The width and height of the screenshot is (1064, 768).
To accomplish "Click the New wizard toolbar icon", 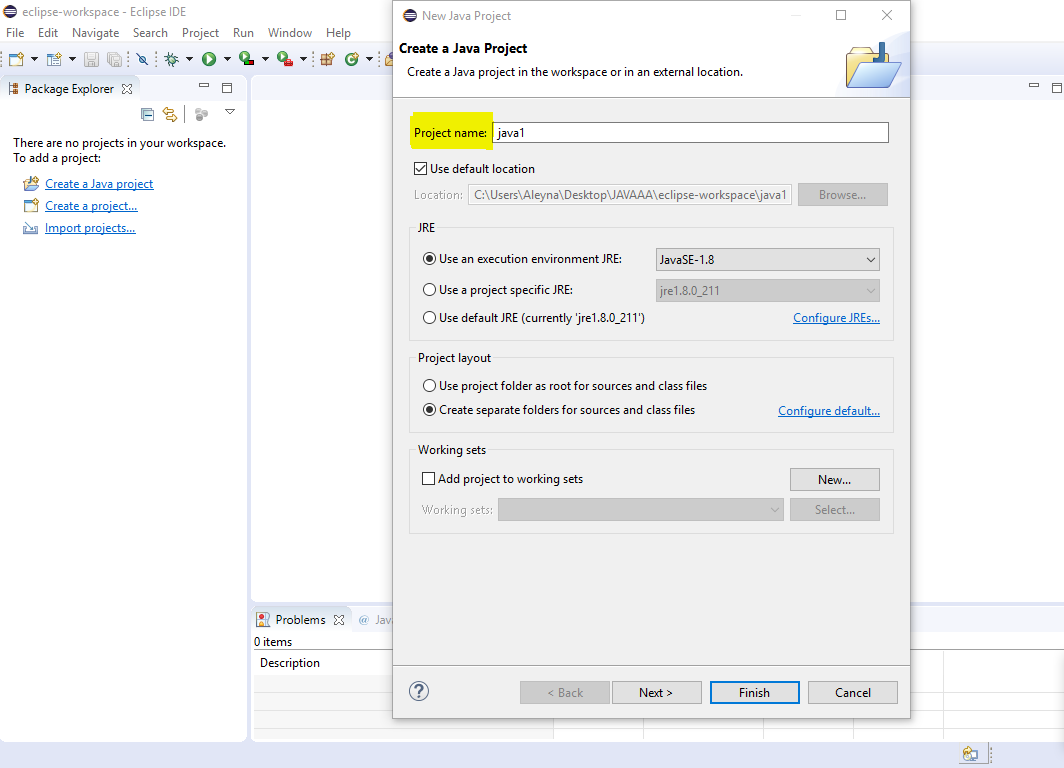I will (x=16, y=60).
